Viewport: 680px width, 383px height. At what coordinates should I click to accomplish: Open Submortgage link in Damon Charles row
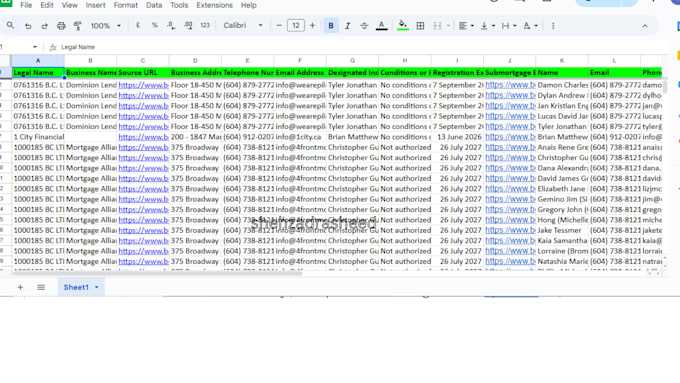pyautogui.click(x=510, y=85)
